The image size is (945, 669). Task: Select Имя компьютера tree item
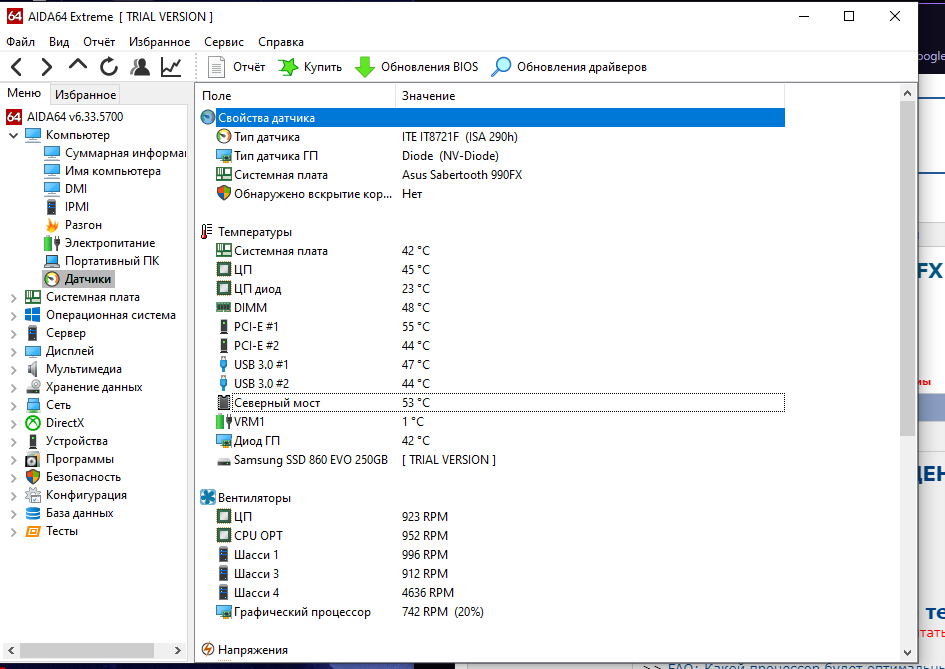[x=102, y=171]
